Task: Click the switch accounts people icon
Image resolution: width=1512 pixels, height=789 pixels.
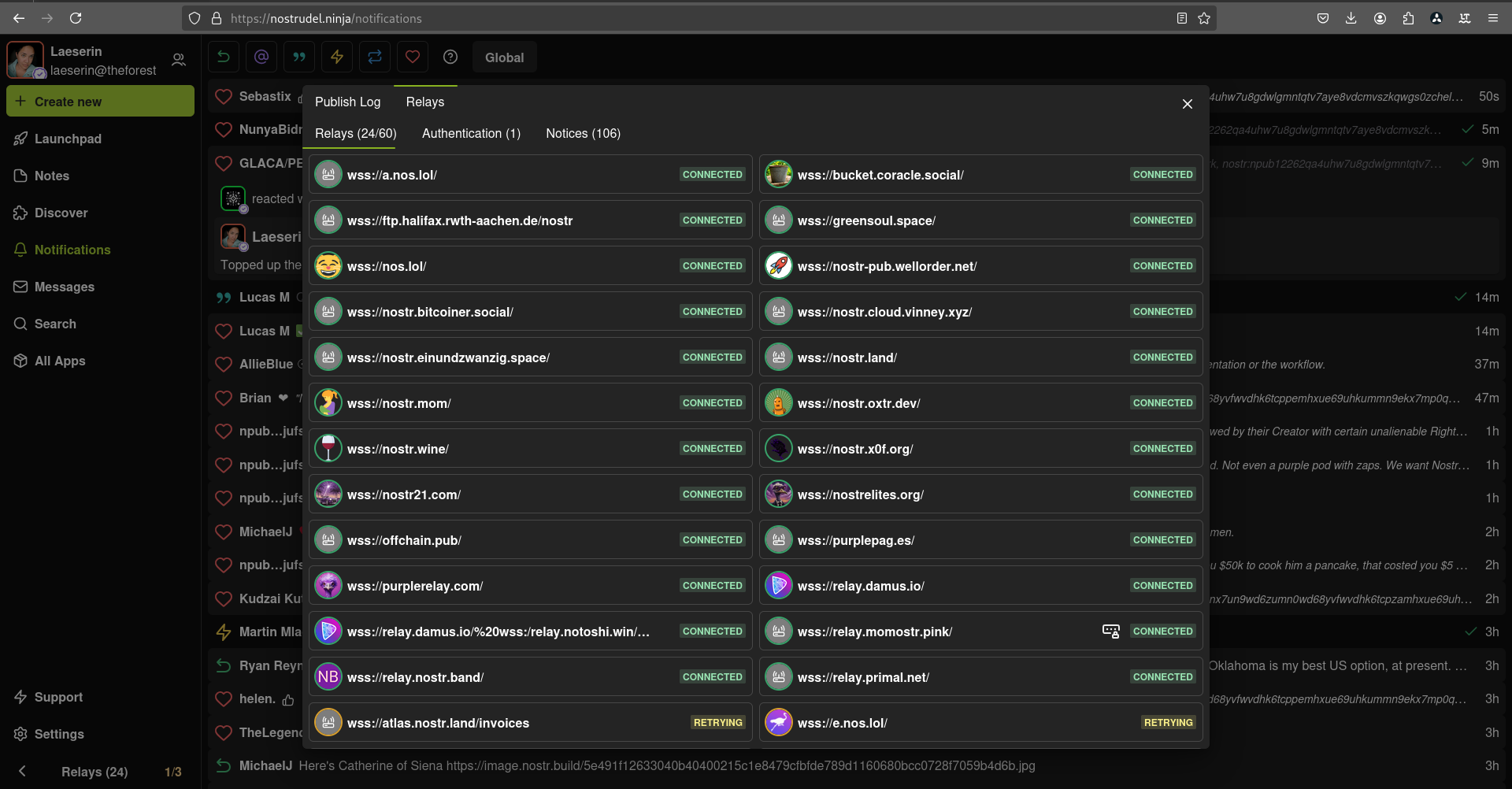Action: pyautogui.click(x=179, y=60)
